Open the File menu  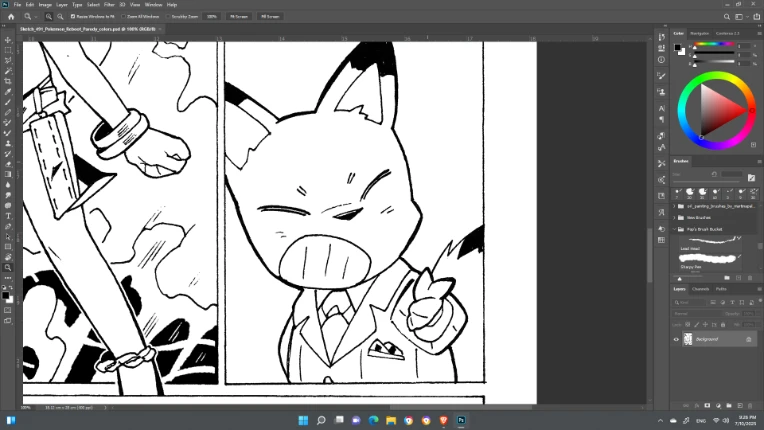point(17,4)
